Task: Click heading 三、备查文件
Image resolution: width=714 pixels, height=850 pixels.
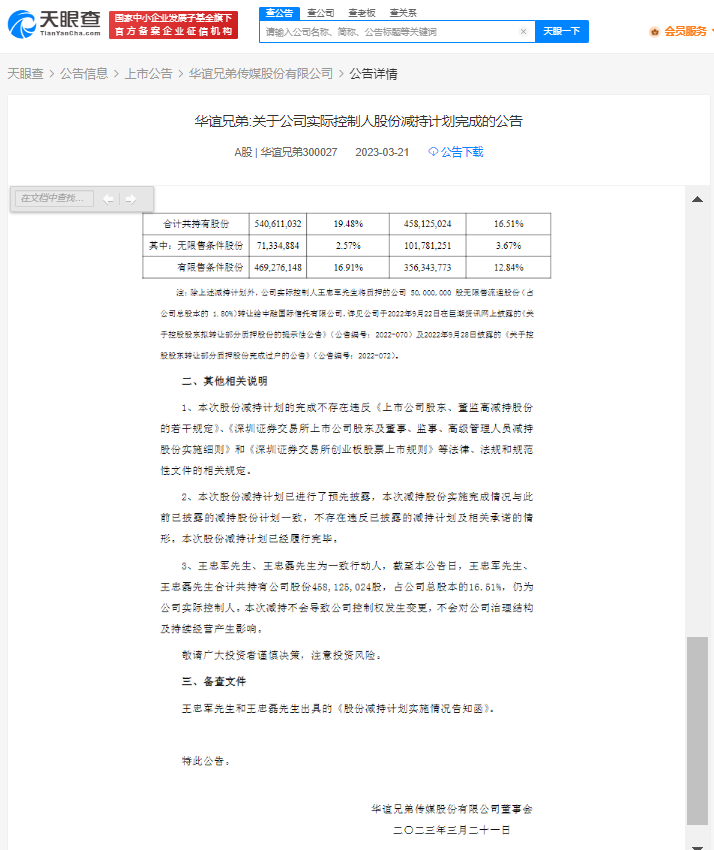Action: coord(214,681)
